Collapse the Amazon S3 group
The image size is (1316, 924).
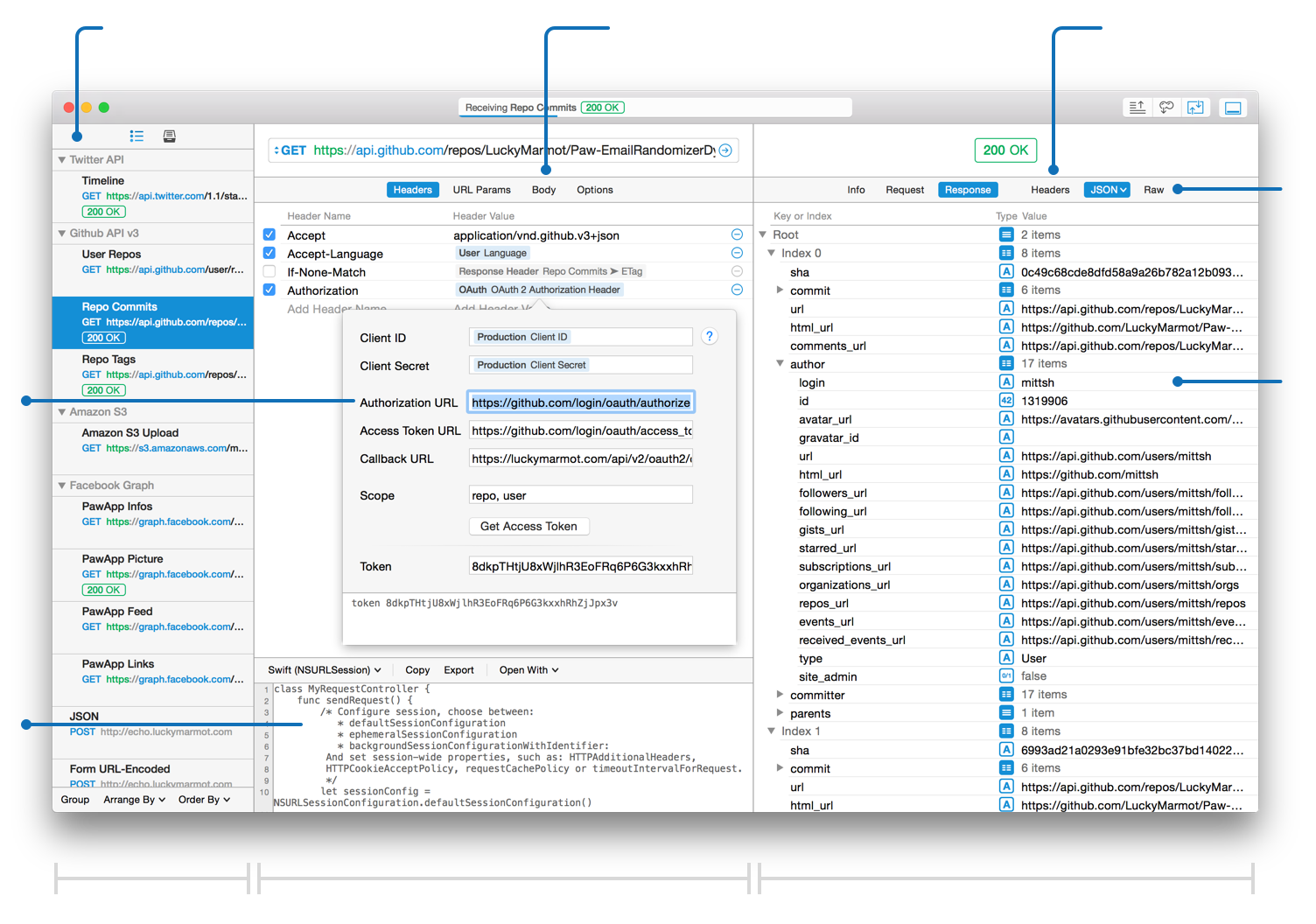pyautogui.click(x=62, y=412)
